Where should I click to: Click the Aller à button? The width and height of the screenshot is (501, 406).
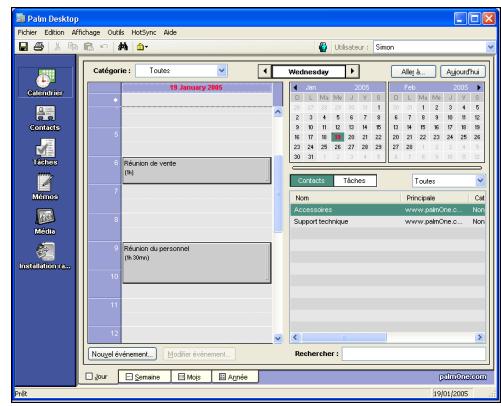pos(413,72)
